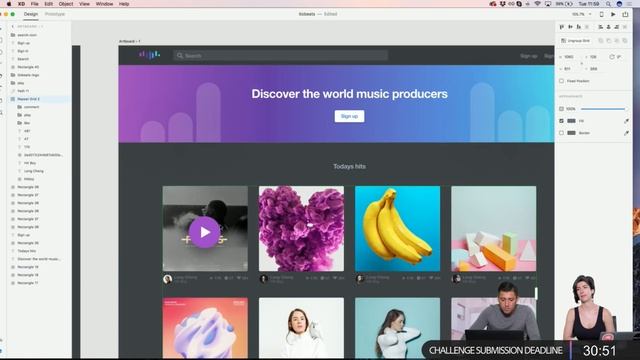Start the desktop preview play button
The image size is (640, 360).
[613, 14]
